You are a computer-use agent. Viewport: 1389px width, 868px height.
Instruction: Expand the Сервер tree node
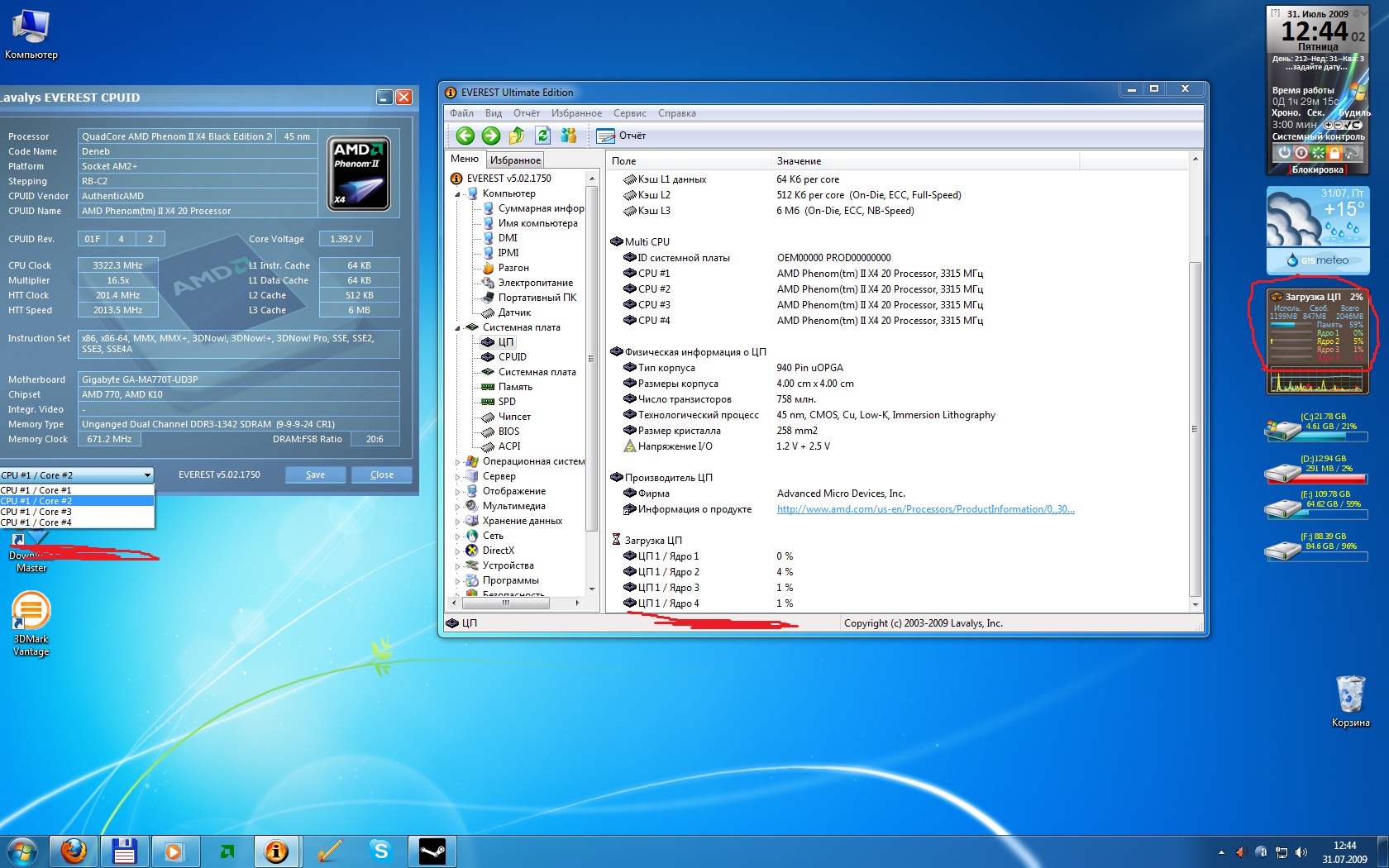457,477
